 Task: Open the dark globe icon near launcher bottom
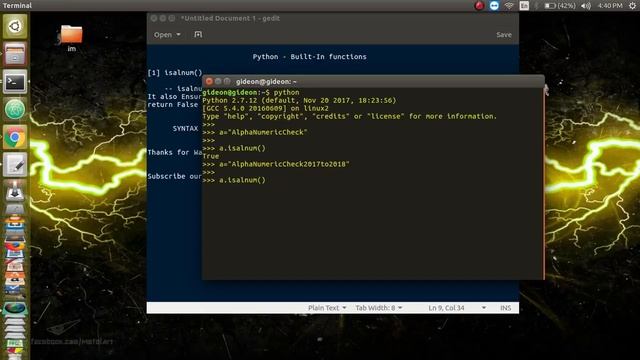click(15, 309)
